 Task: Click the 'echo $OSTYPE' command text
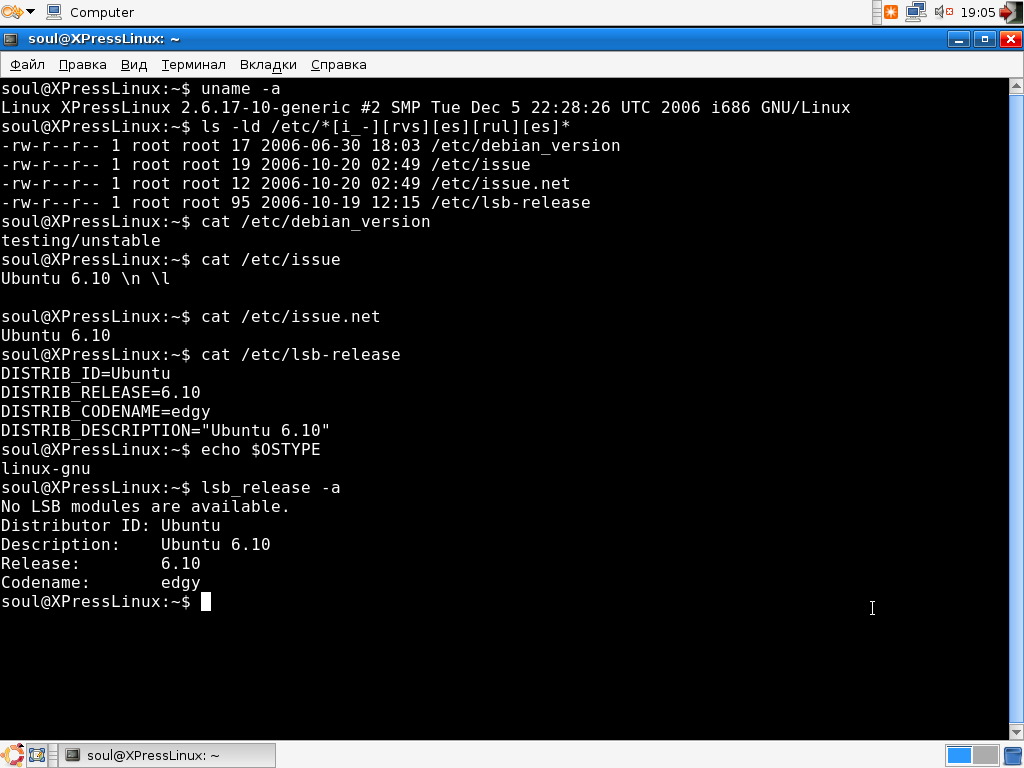(x=261, y=450)
